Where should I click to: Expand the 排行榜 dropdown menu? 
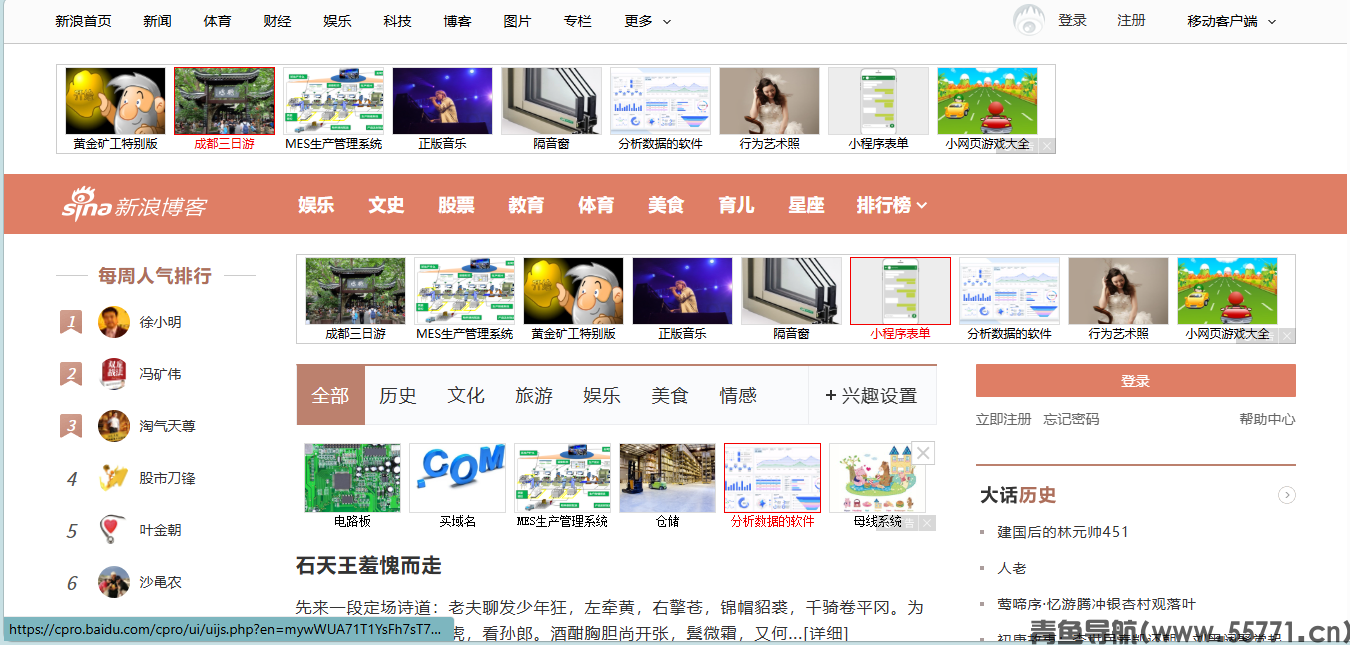(891, 205)
